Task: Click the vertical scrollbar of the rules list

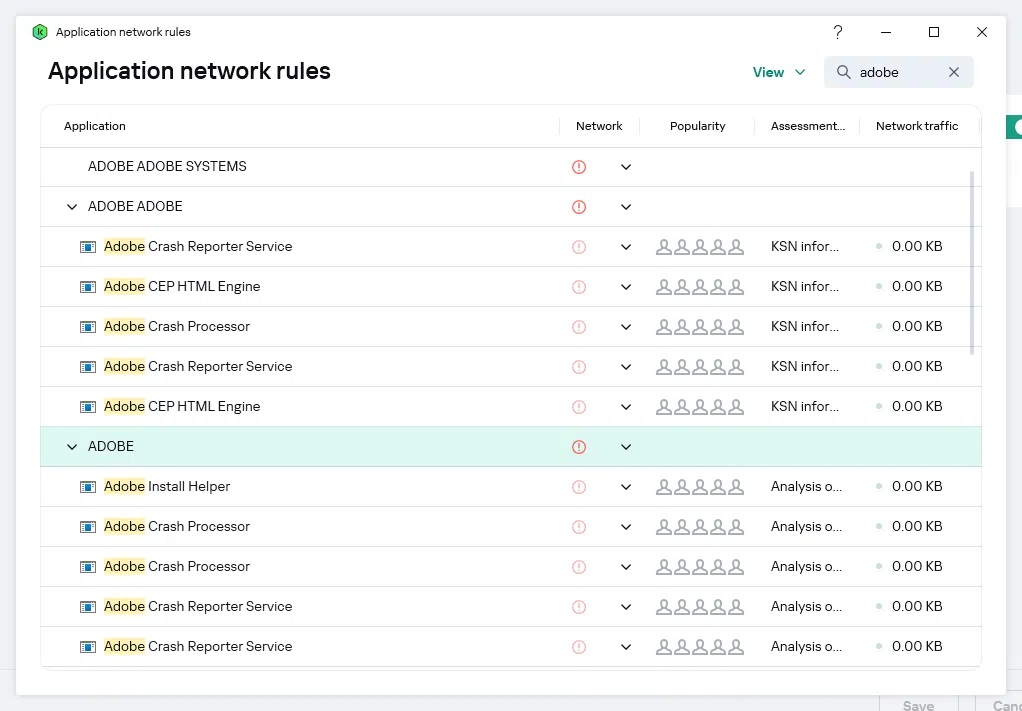Action: [972, 263]
